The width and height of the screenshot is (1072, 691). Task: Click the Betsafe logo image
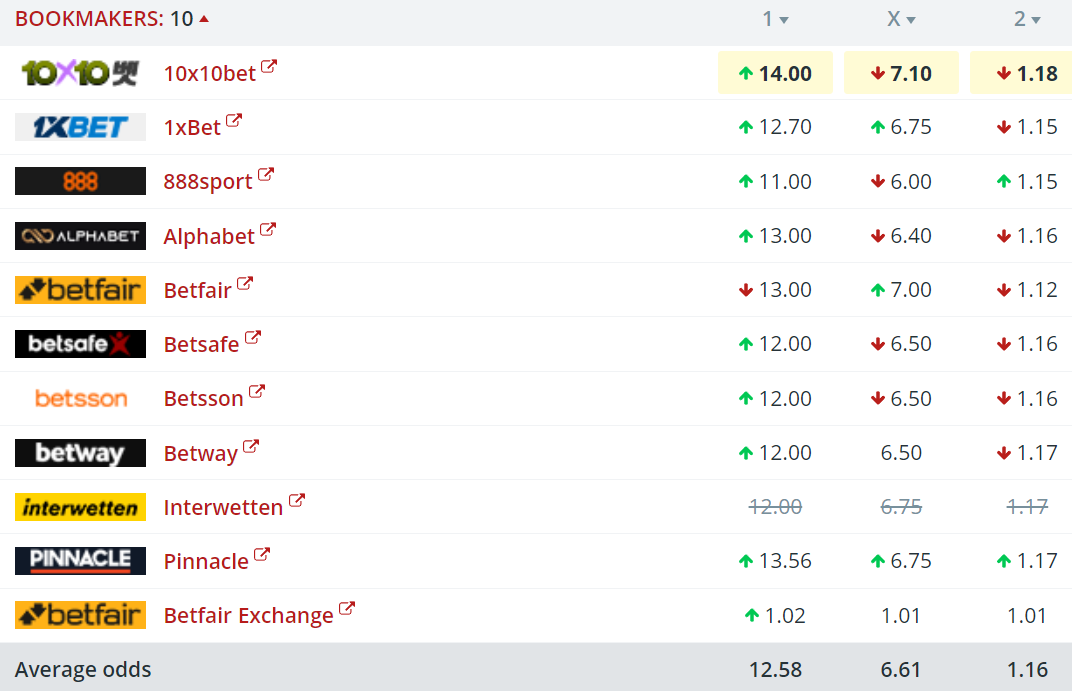tap(80, 344)
